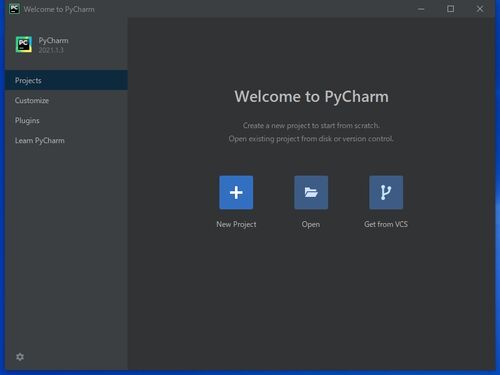
Task: Click the Get from VCS label
Action: point(386,224)
